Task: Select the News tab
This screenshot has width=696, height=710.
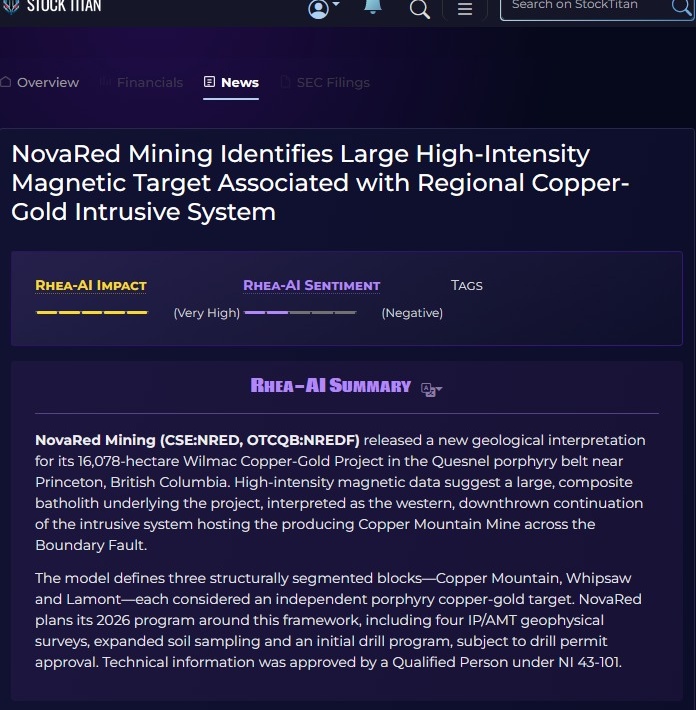Action: click(231, 82)
